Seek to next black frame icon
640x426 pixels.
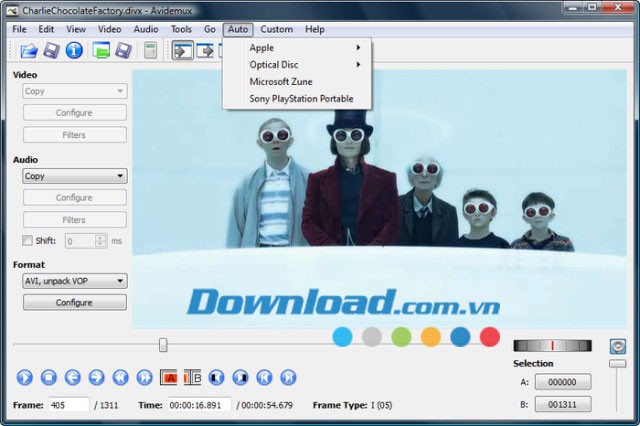click(x=240, y=377)
